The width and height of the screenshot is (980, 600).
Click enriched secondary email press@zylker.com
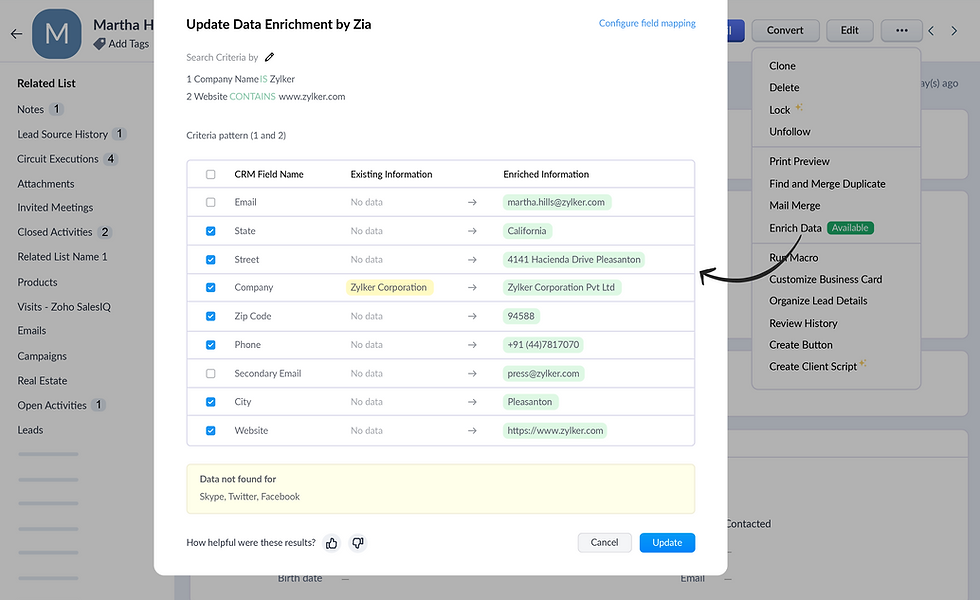pyautogui.click(x=543, y=374)
